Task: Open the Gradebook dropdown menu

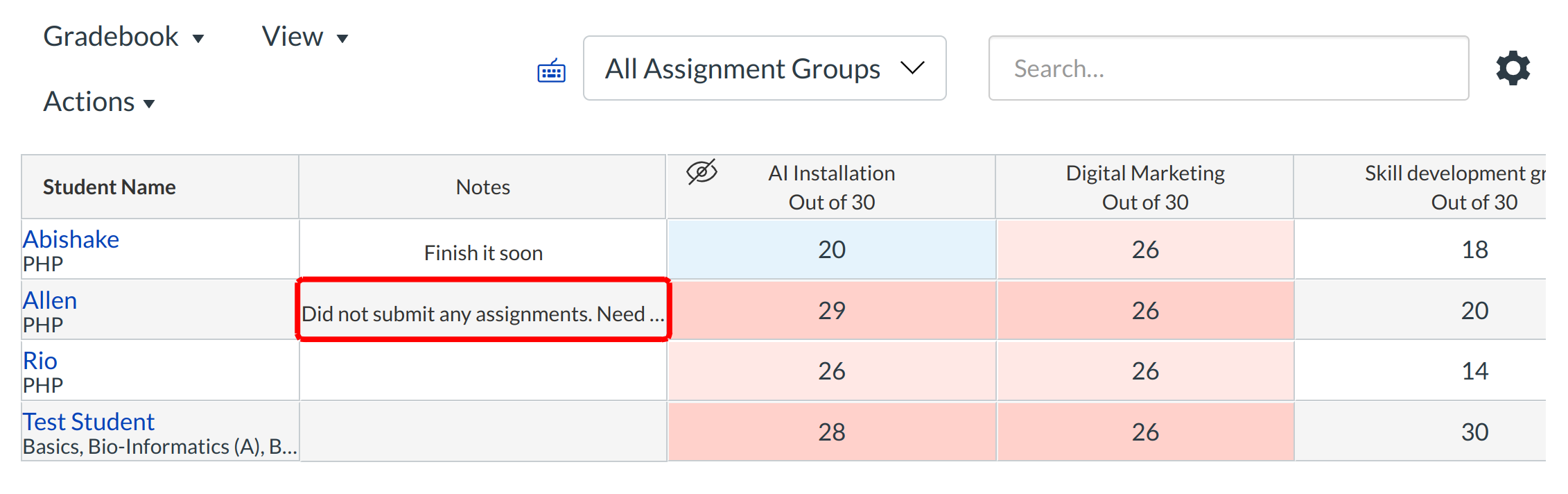Action: pyautogui.click(x=123, y=37)
